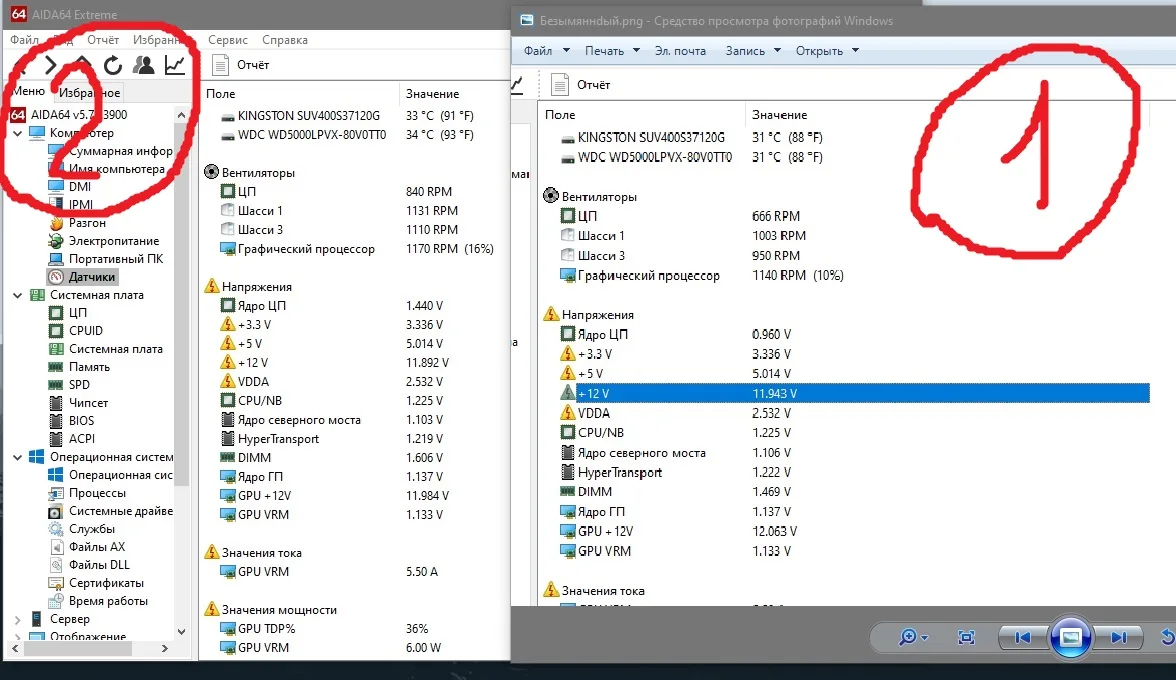Screen dimensions: 1176x680
Task: Go to previous photo in Photo Viewer
Action: click(1022, 637)
